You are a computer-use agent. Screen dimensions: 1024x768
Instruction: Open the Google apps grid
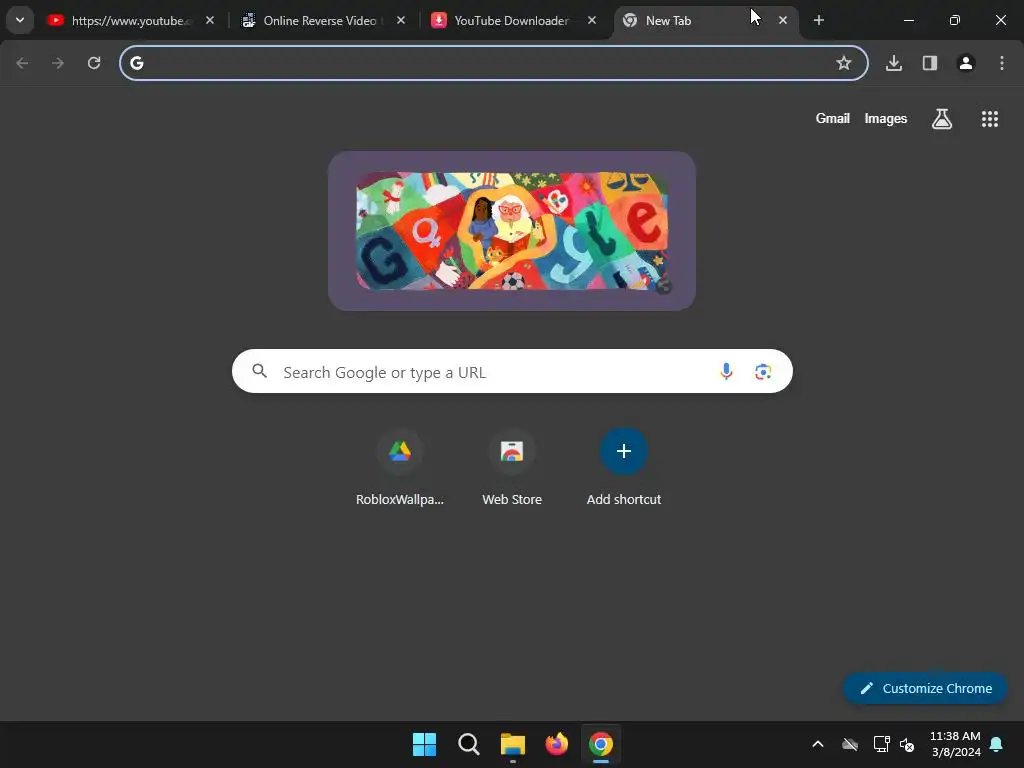point(989,119)
